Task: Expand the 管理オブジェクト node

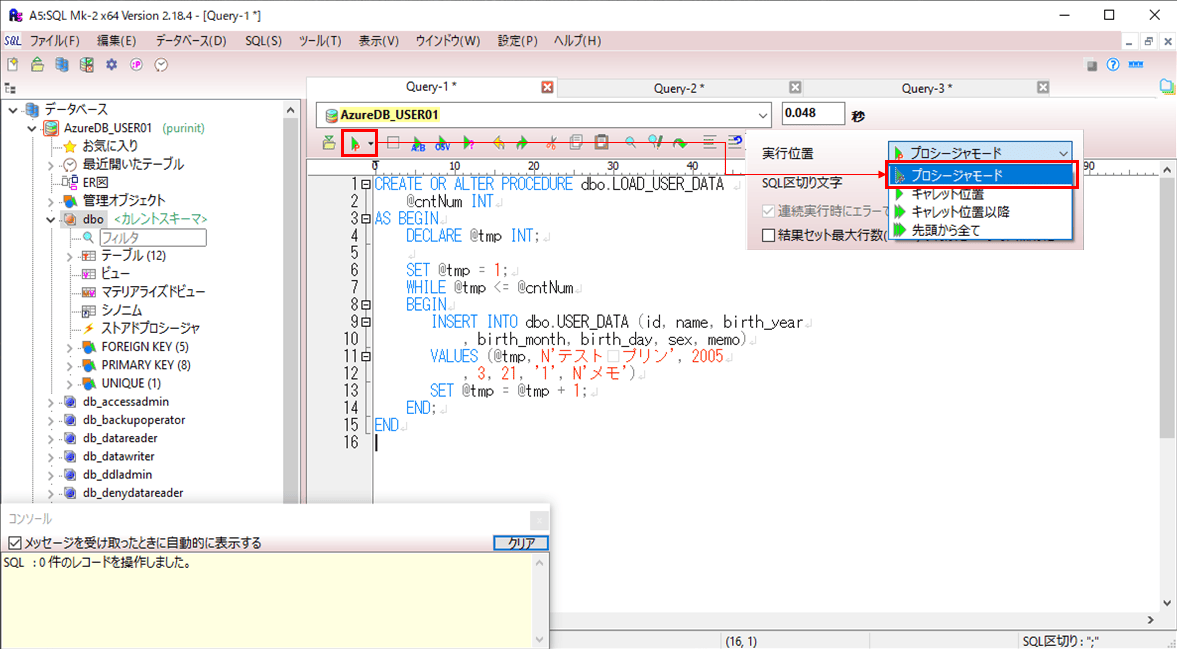Action: coord(50,202)
